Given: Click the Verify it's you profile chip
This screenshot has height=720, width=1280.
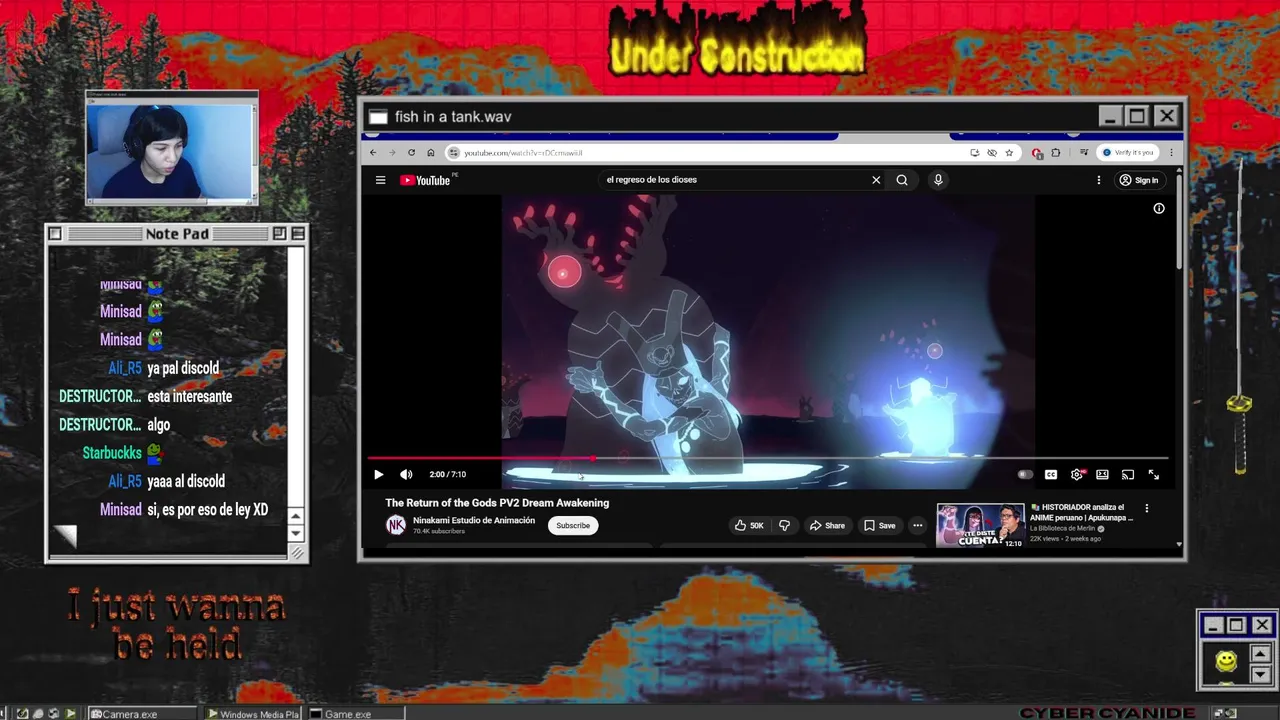Looking at the screenshot, I should click(1128, 153).
